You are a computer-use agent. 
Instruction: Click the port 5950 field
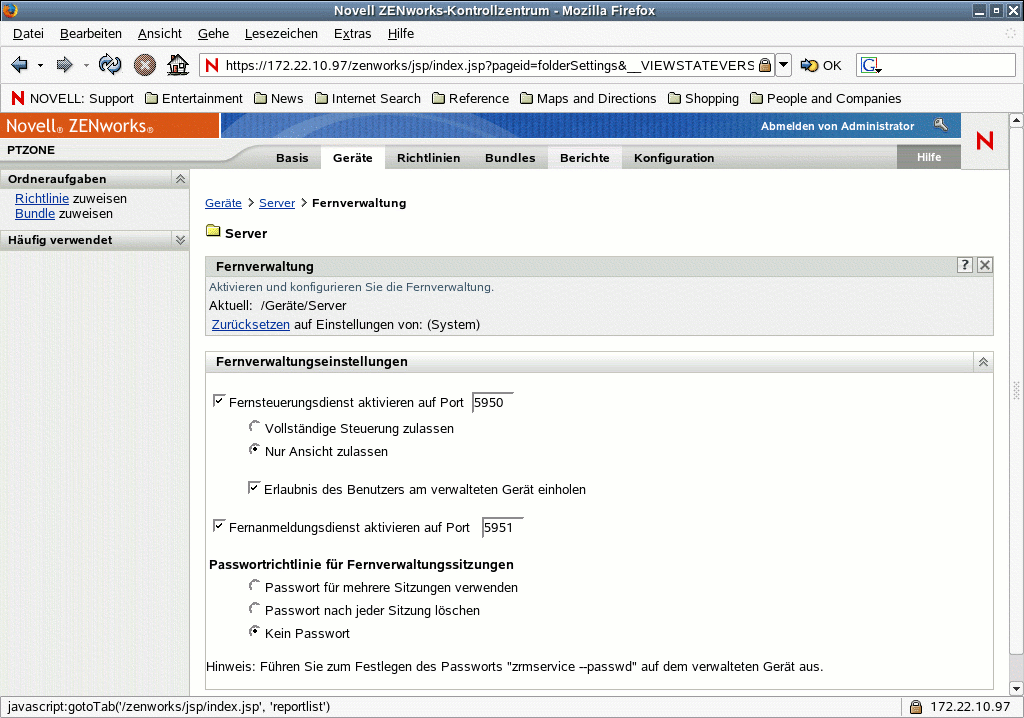pyautogui.click(x=493, y=402)
